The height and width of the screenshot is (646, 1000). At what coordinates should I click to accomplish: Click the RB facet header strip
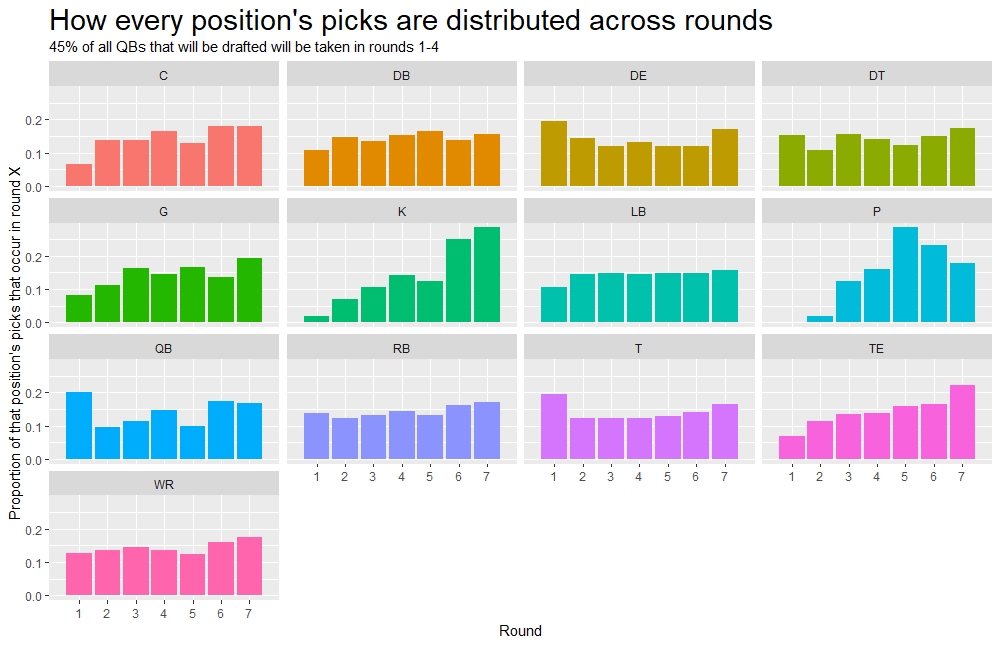click(x=401, y=348)
